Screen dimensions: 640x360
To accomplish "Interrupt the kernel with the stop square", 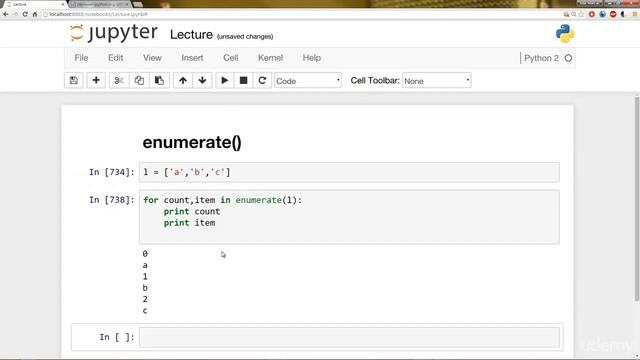I will point(243,80).
